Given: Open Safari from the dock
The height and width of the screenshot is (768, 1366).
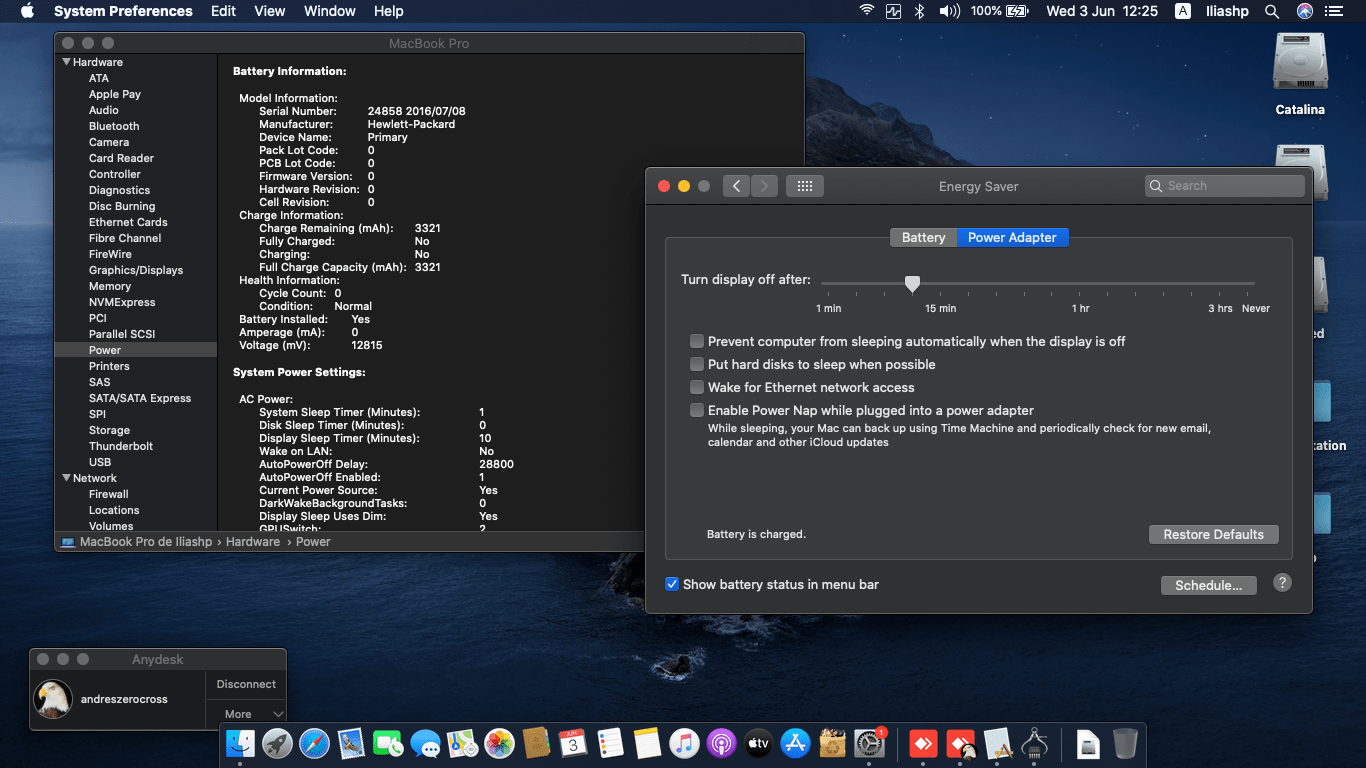Looking at the screenshot, I should (314, 743).
